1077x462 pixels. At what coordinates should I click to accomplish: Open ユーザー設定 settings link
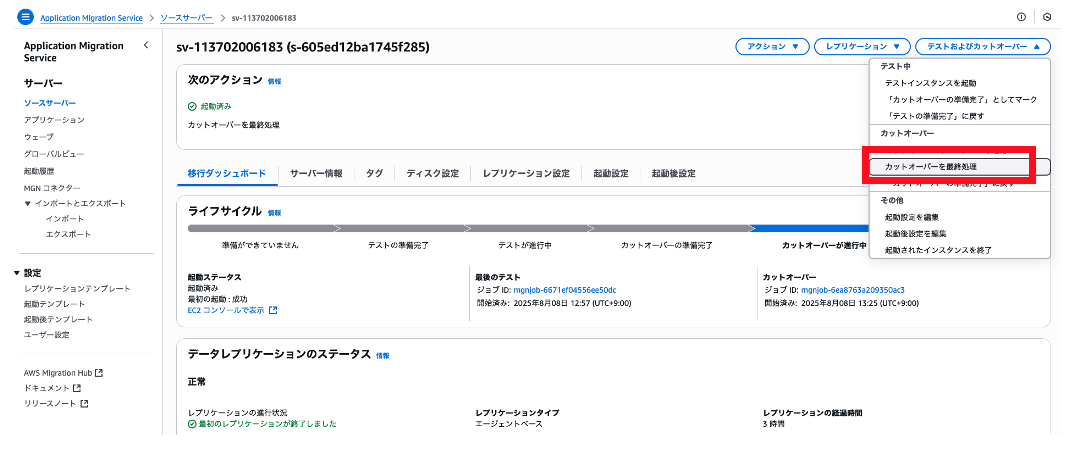pos(46,335)
